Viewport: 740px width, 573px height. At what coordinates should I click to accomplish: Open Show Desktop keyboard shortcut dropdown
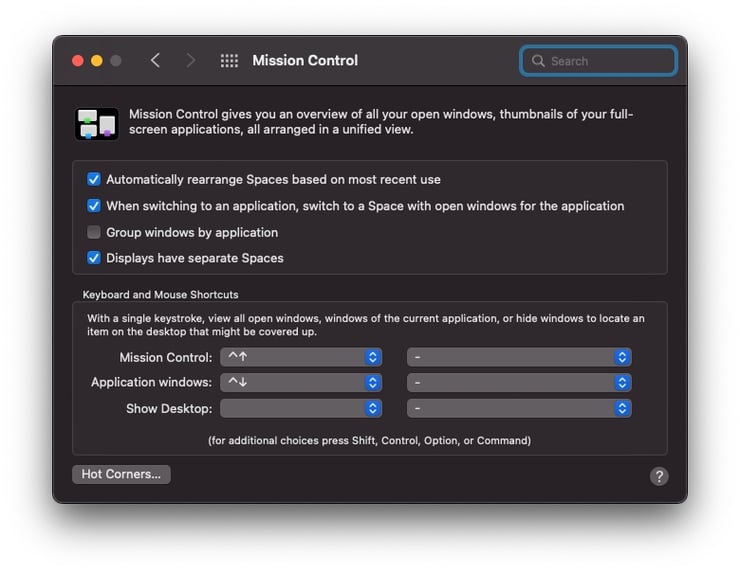click(301, 408)
